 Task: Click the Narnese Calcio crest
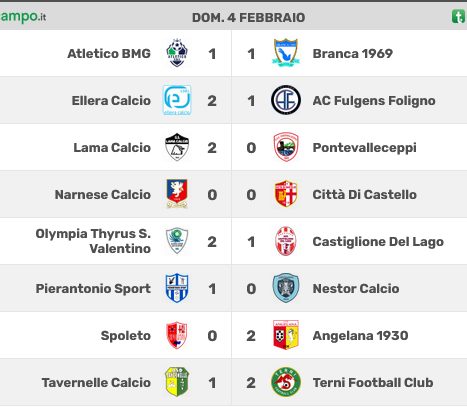point(177,194)
